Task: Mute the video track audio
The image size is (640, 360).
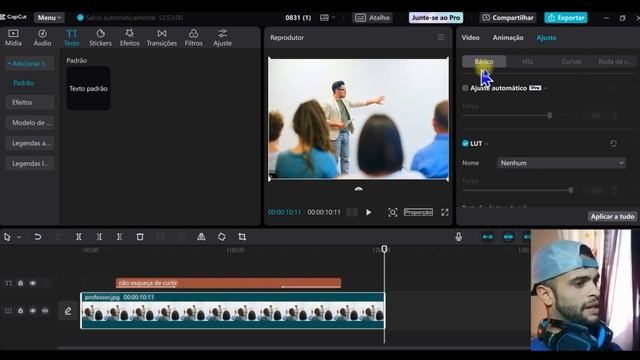Action: click(45, 311)
